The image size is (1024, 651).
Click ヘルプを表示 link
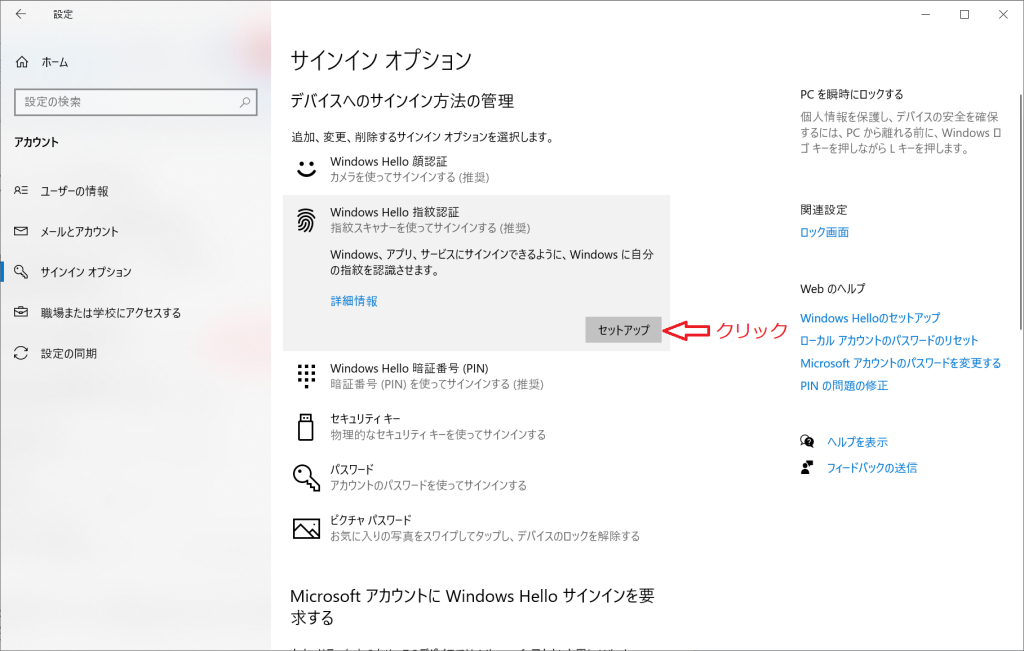tap(857, 442)
